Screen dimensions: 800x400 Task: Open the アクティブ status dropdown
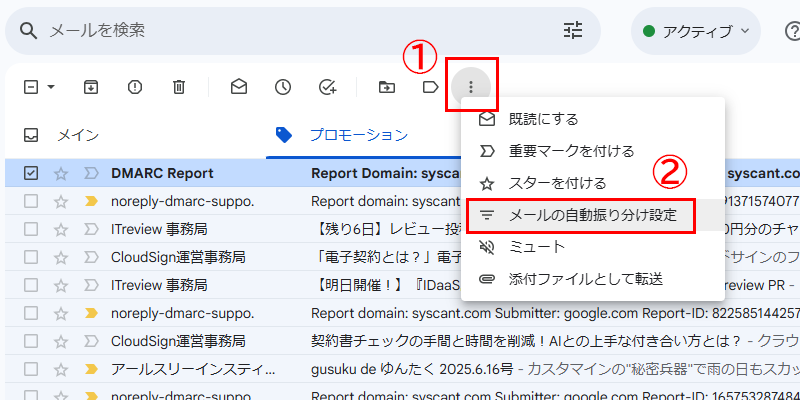click(697, 30)
